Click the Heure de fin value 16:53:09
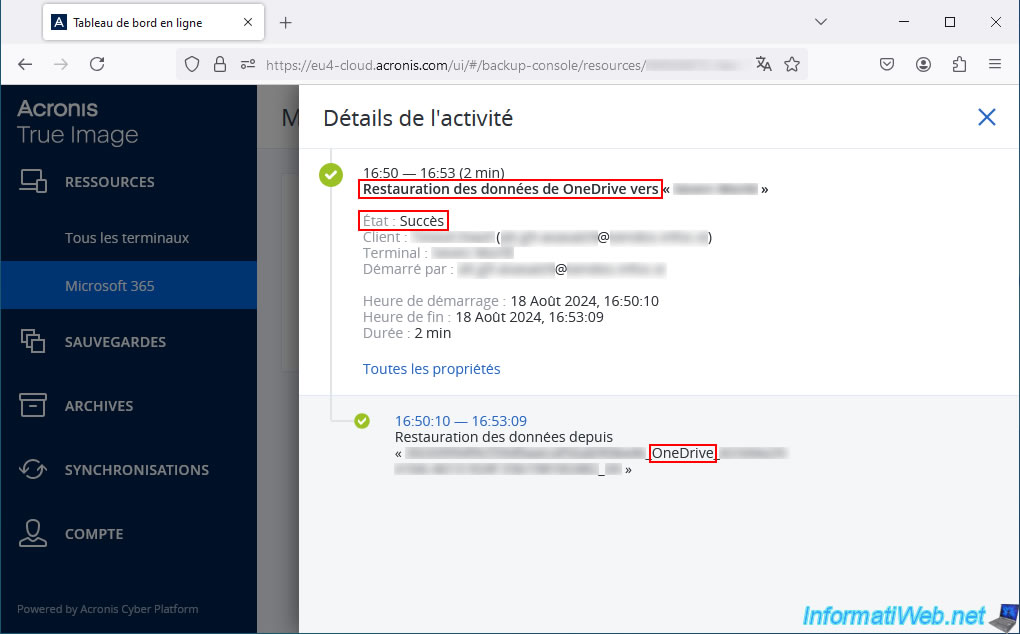This screenshot has width=1020, height=634. pyautogui.click(x=530, y=317)
